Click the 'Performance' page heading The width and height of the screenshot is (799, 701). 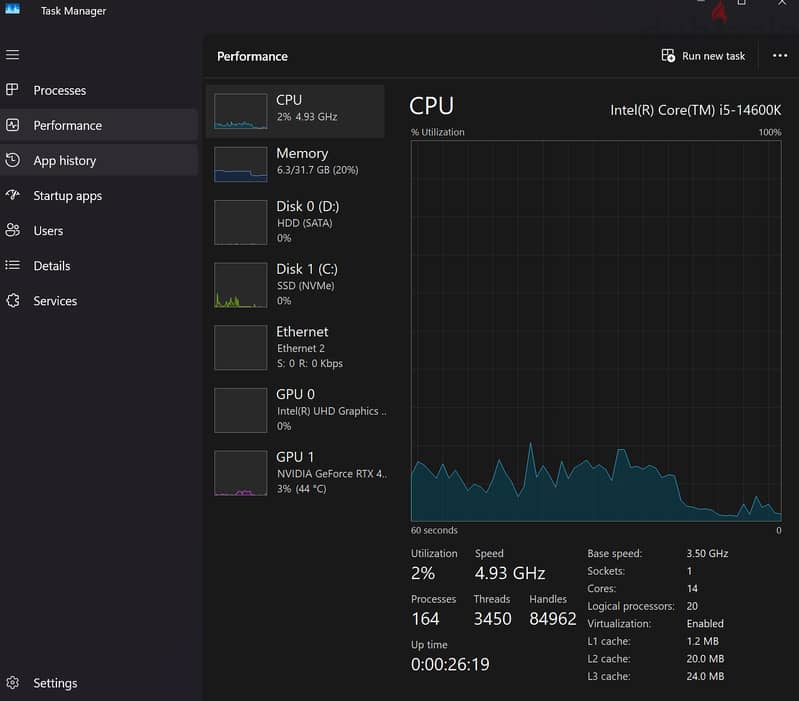coord(252,56)
